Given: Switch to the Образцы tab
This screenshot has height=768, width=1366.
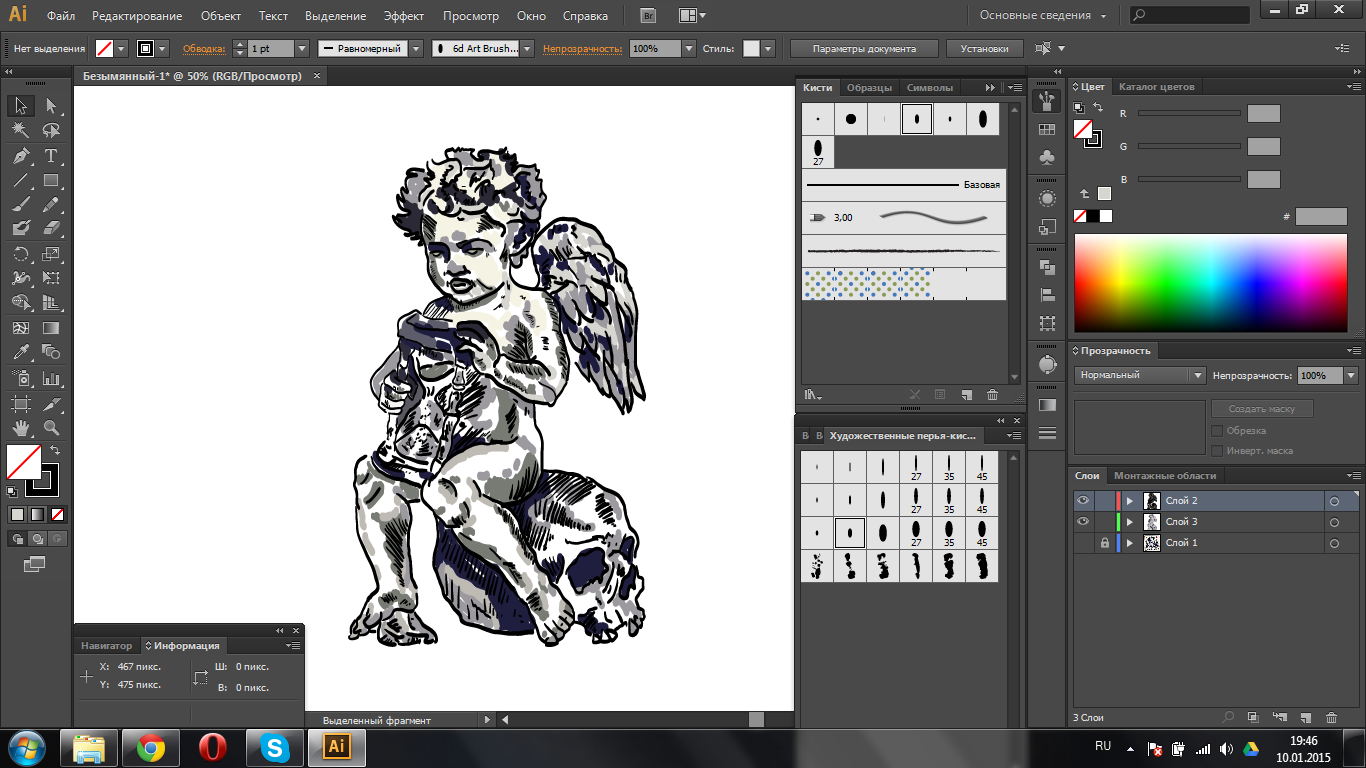Looking at the screenshot, I should click(x=869, y=87).
